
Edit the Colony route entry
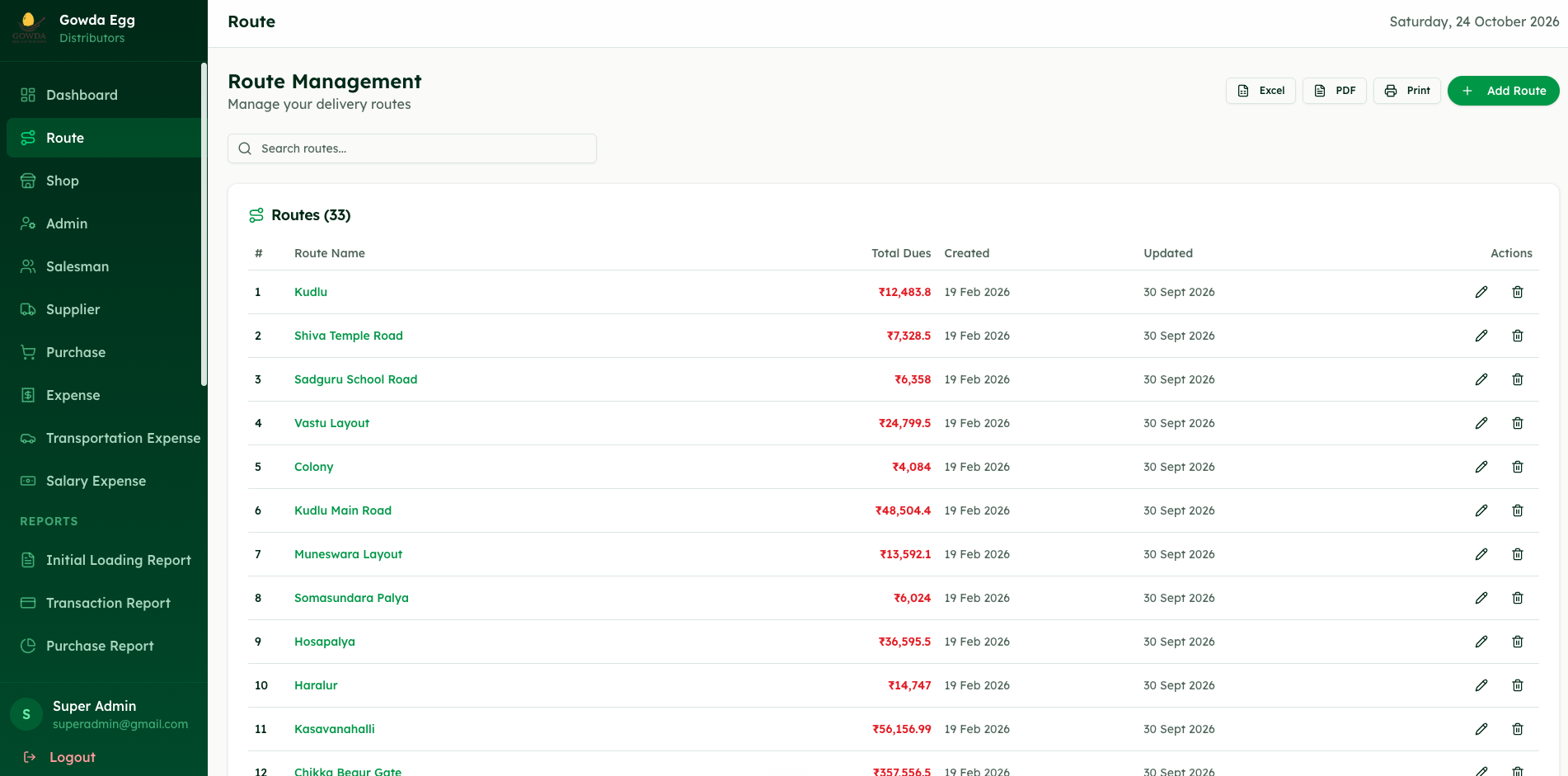(1481, 467)
